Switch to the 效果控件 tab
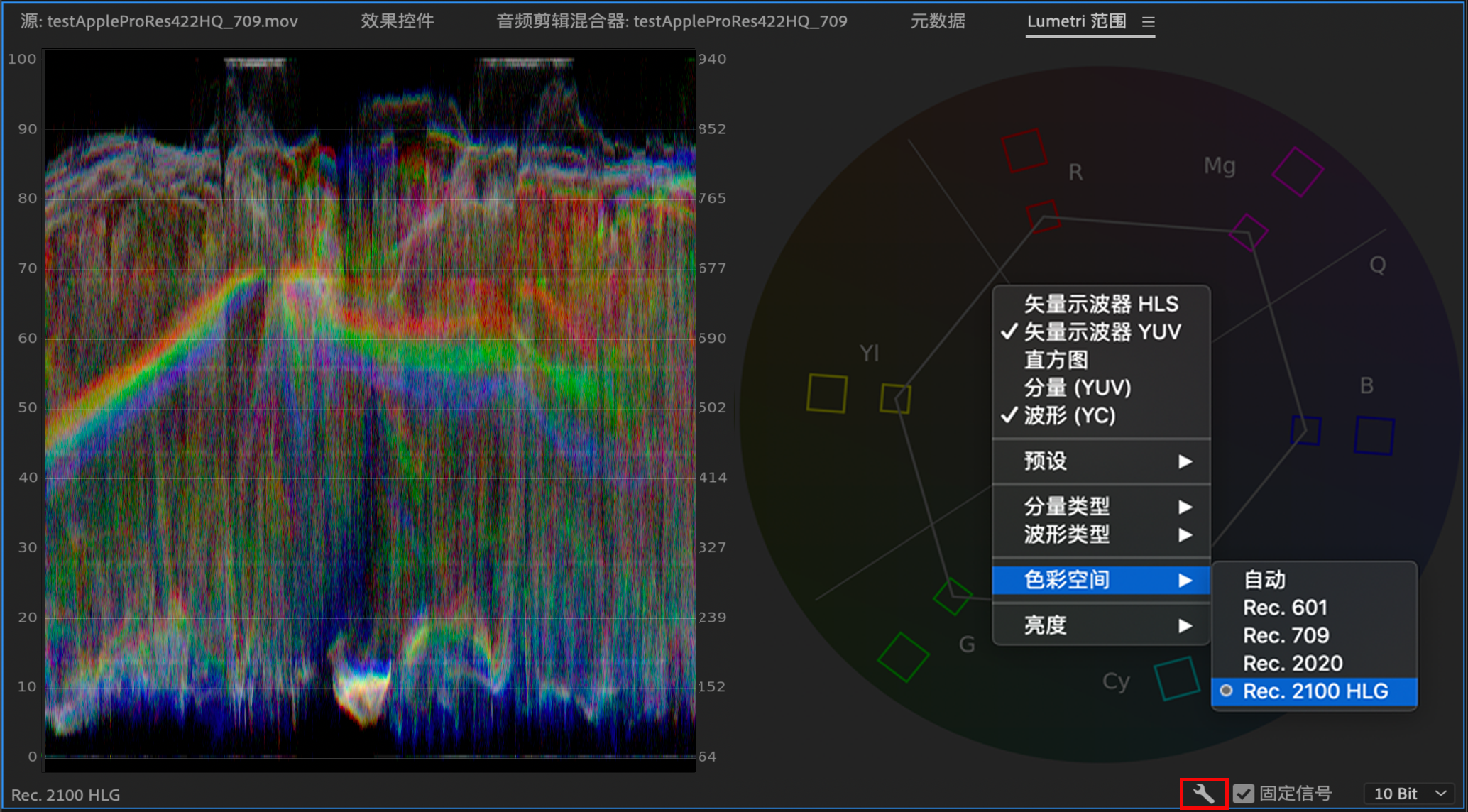 (x=397, y=21)
